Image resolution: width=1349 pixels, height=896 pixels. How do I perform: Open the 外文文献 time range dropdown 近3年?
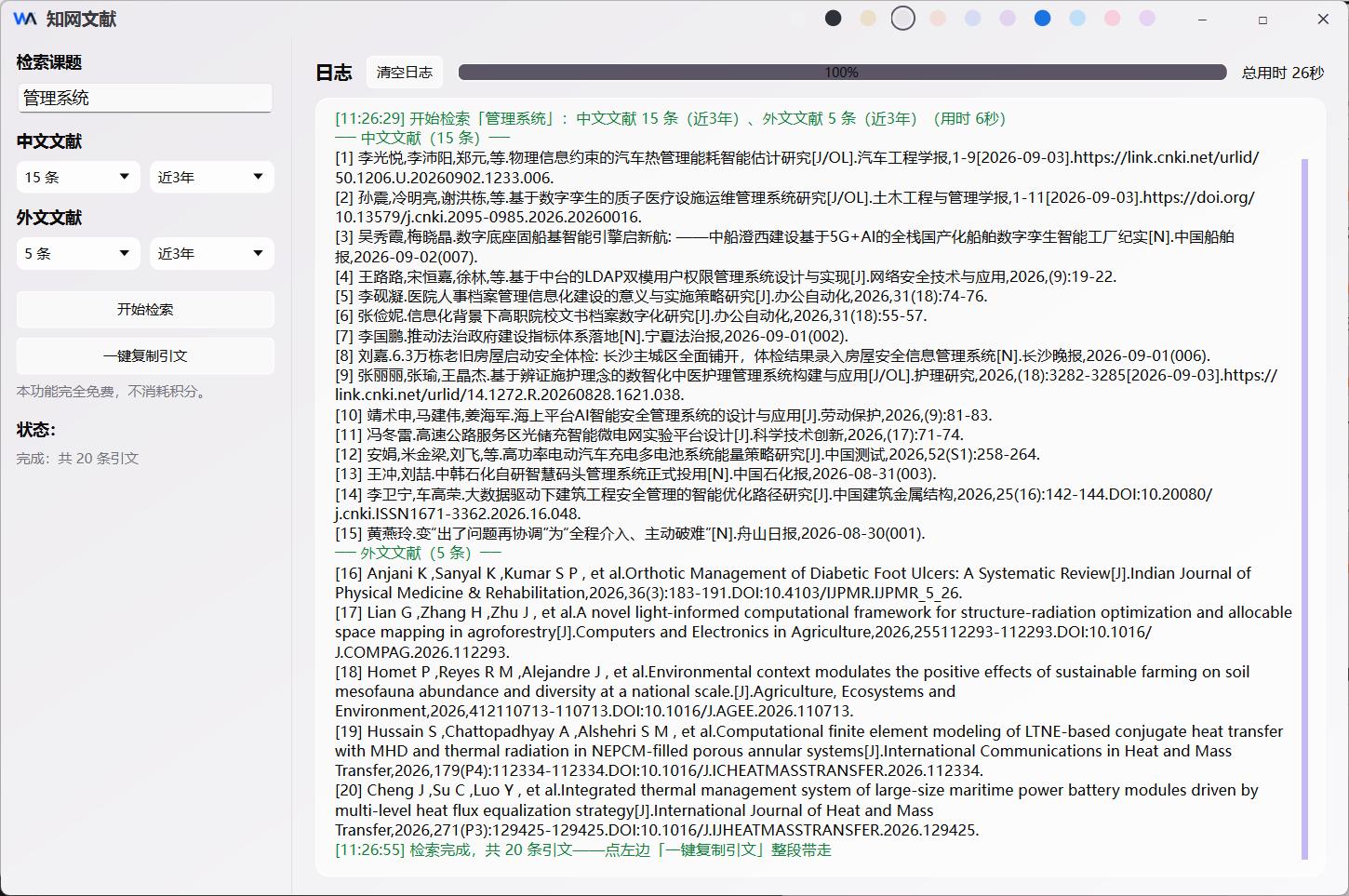coord(212,253)
